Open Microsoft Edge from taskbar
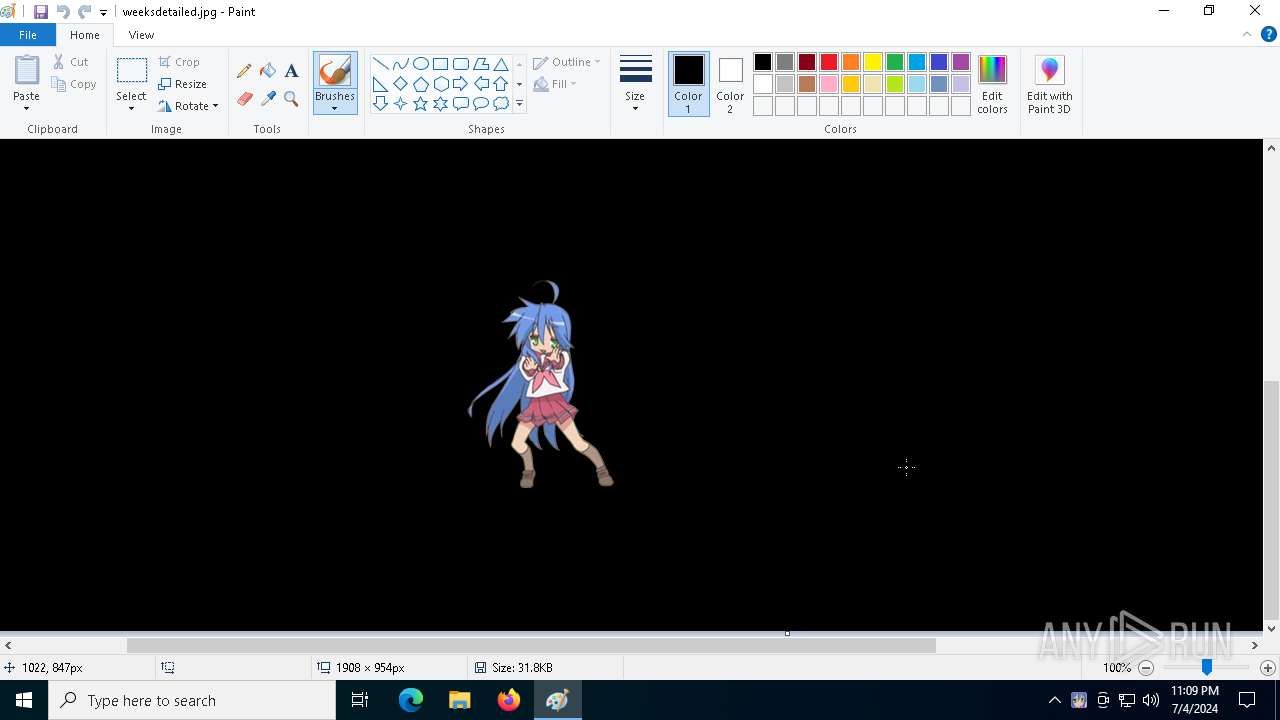The height and width of the screenshot is (720, 1280). point(411,700)
